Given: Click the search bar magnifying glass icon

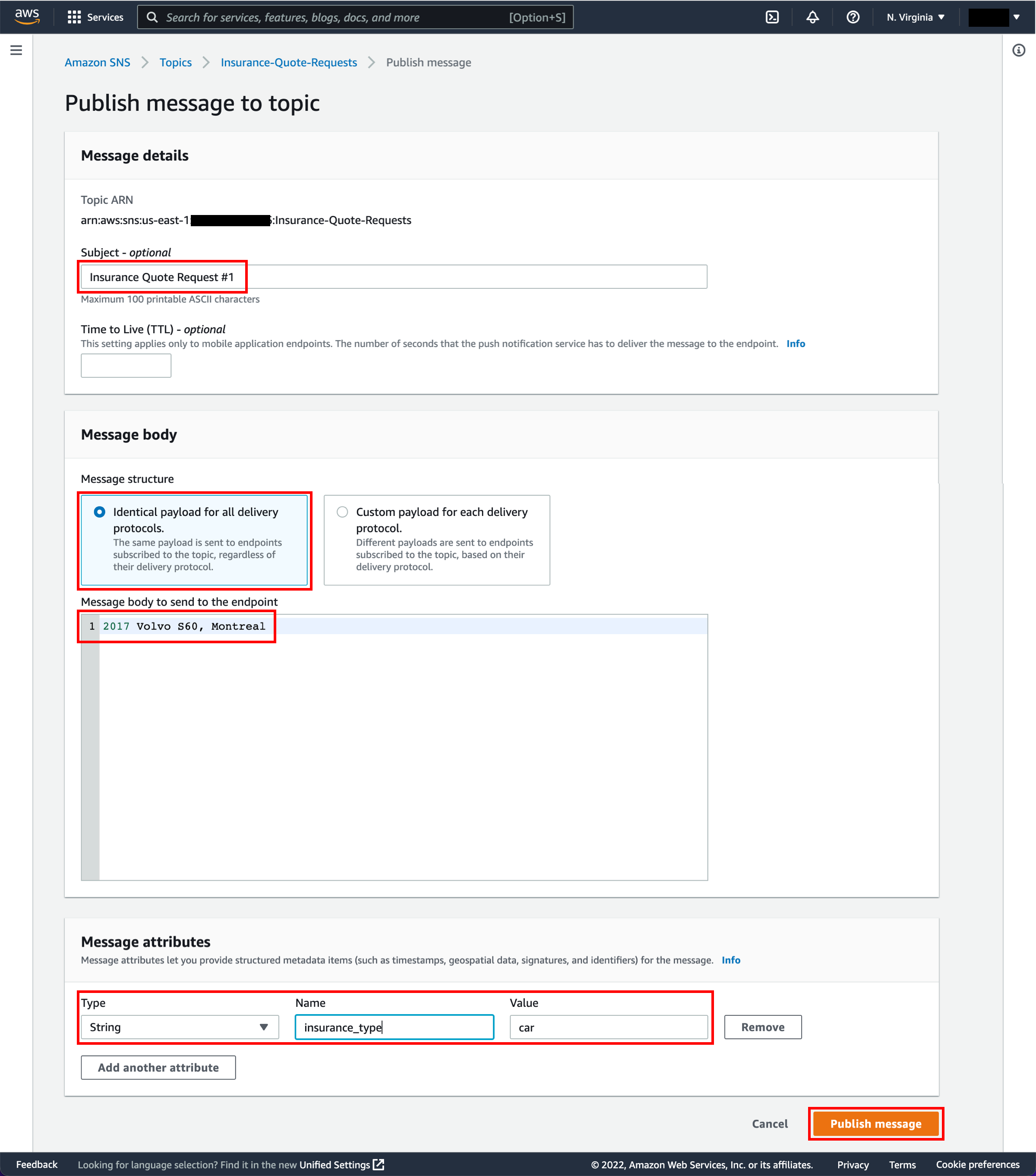Looking at the screenshot, I should click(x=151, y=17).
